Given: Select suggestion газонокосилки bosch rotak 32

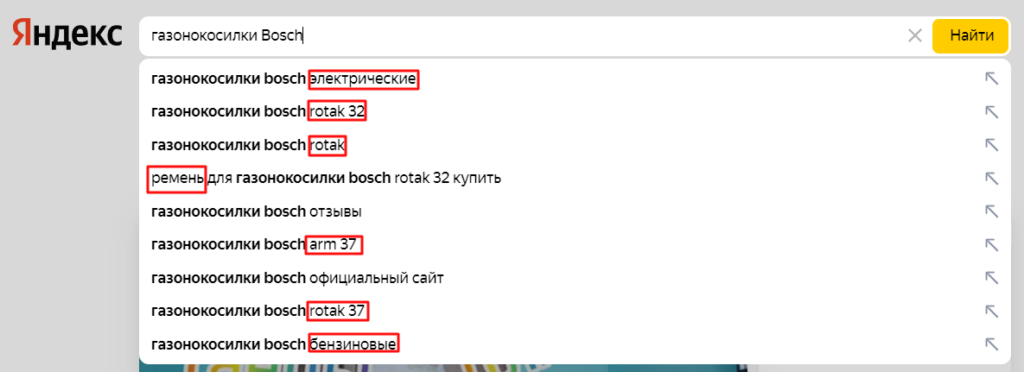Looking at the screenshot, I should click(x=575, y=112).
